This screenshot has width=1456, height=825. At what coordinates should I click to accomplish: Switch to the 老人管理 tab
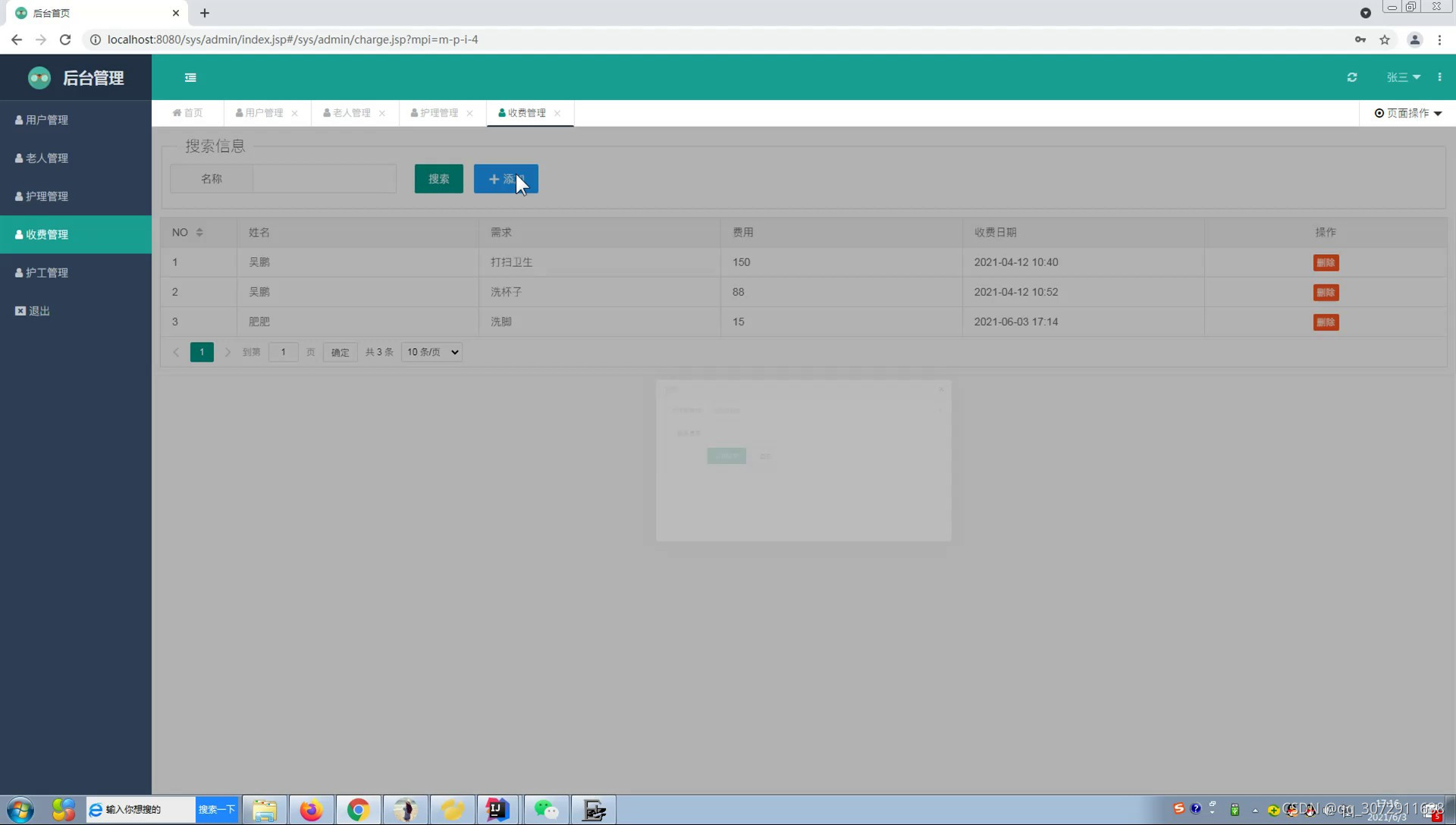coord(347,113)
